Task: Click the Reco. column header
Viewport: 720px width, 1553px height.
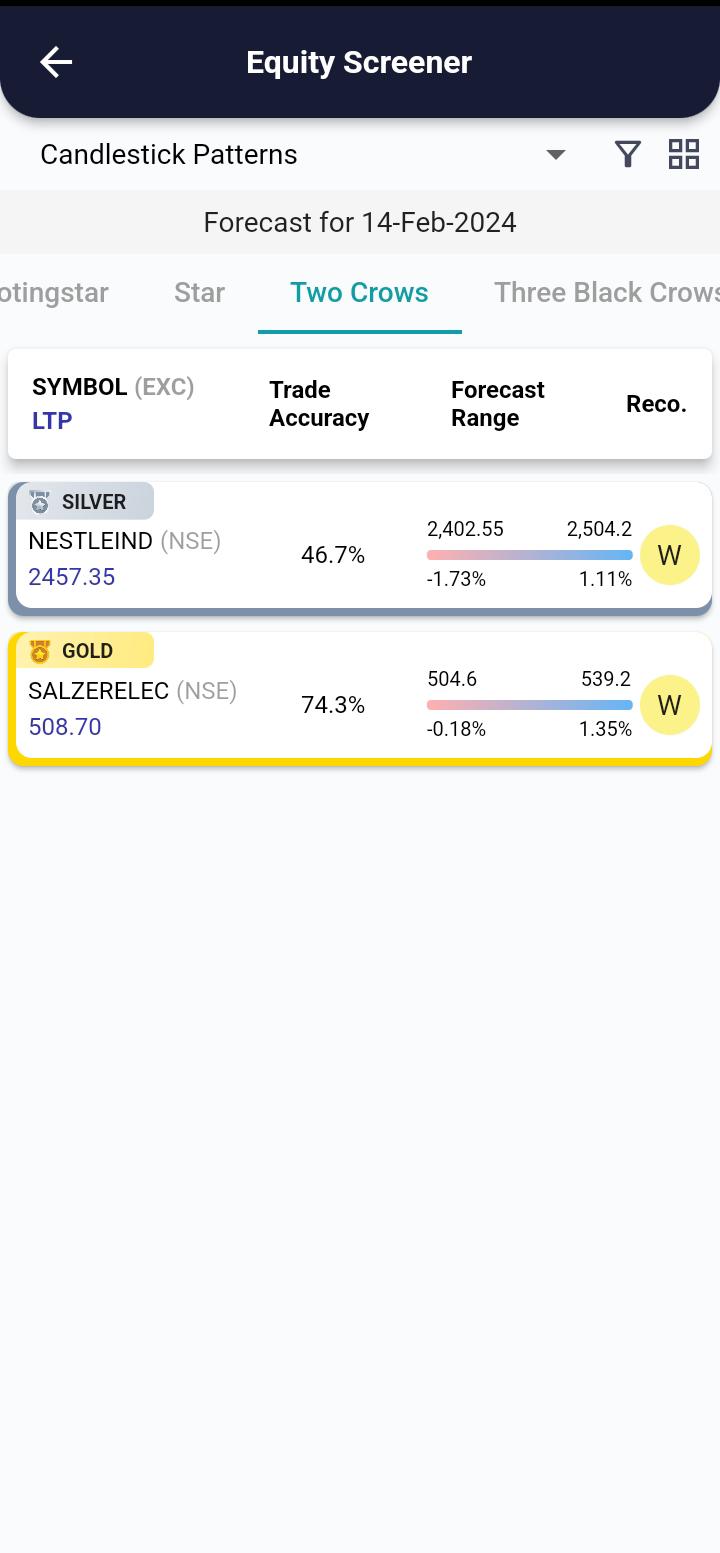Action: coord(656,404)
